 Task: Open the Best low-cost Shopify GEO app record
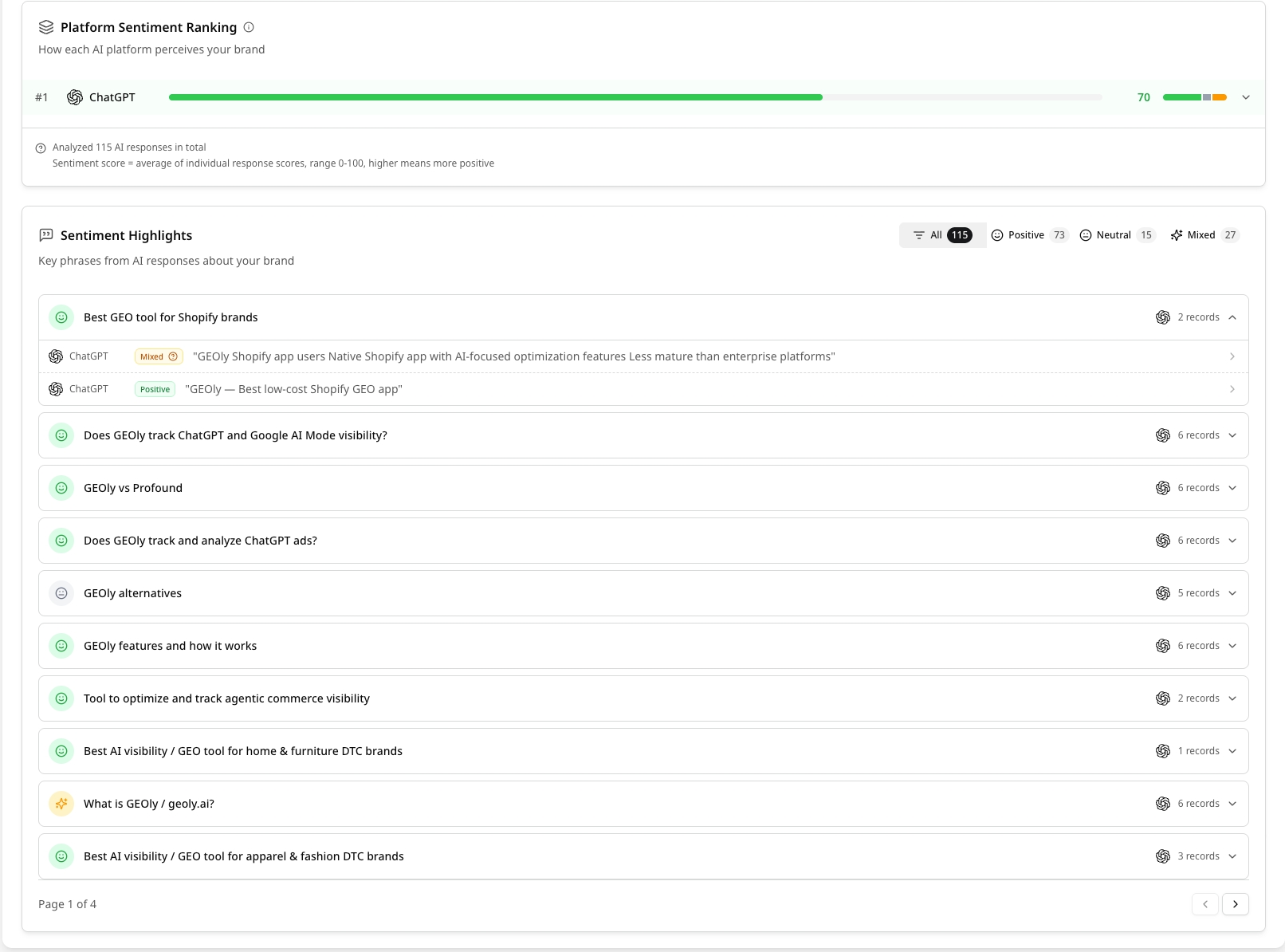pos(643,389)
